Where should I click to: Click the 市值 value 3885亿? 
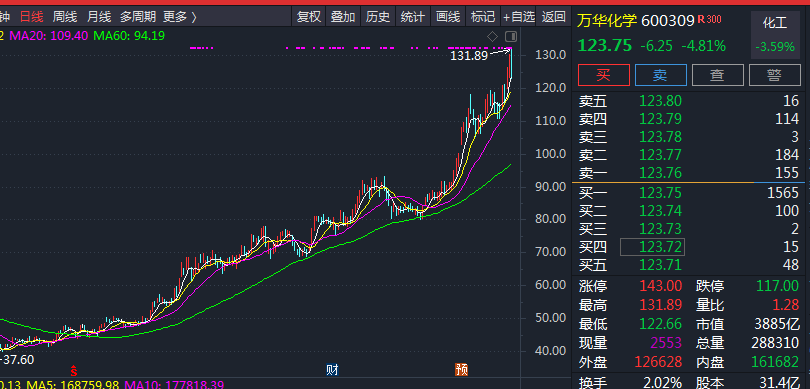click(777, 324)
